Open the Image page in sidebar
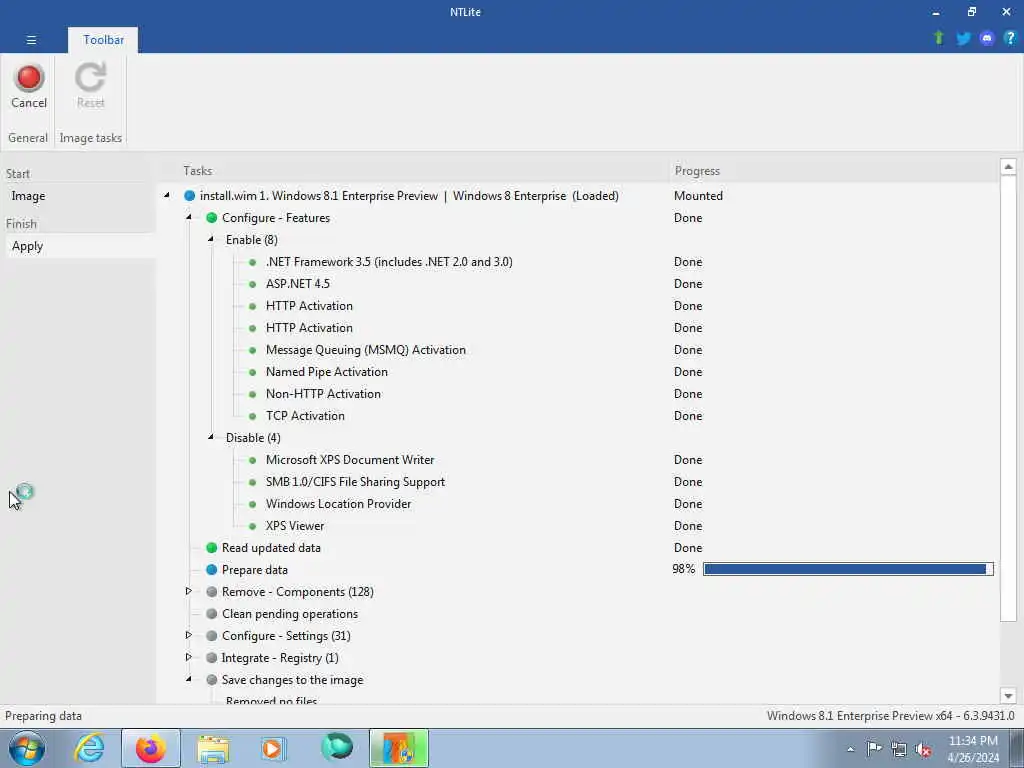The width and height of the screenshot is (1024, 768). 80,196
